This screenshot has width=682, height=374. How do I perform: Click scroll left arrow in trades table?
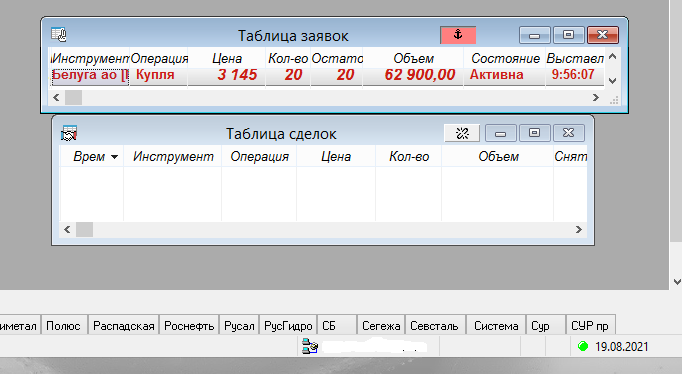coord(67,230)
